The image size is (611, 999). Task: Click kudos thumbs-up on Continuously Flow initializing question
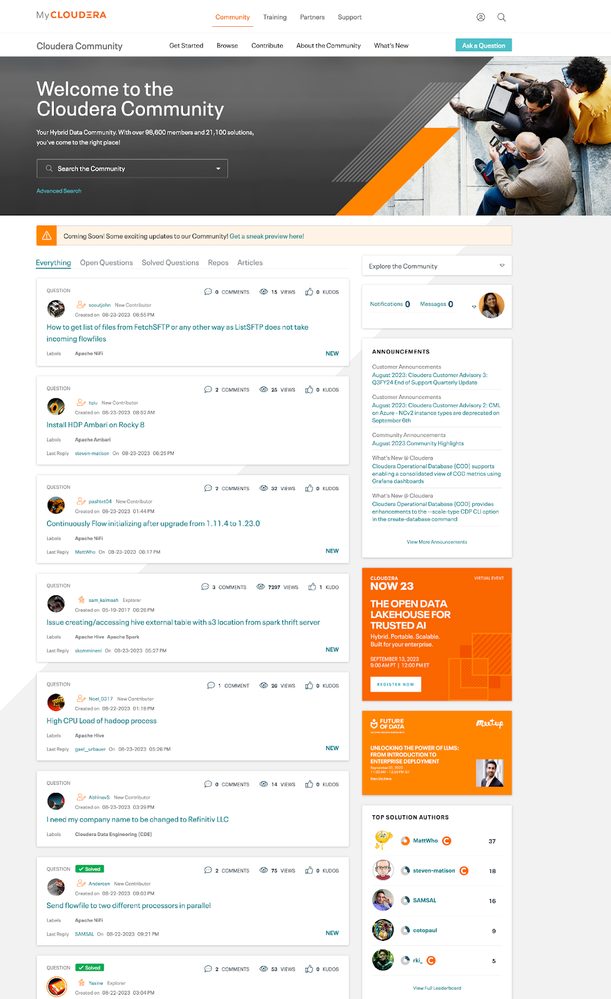click(x=309, y=488)
